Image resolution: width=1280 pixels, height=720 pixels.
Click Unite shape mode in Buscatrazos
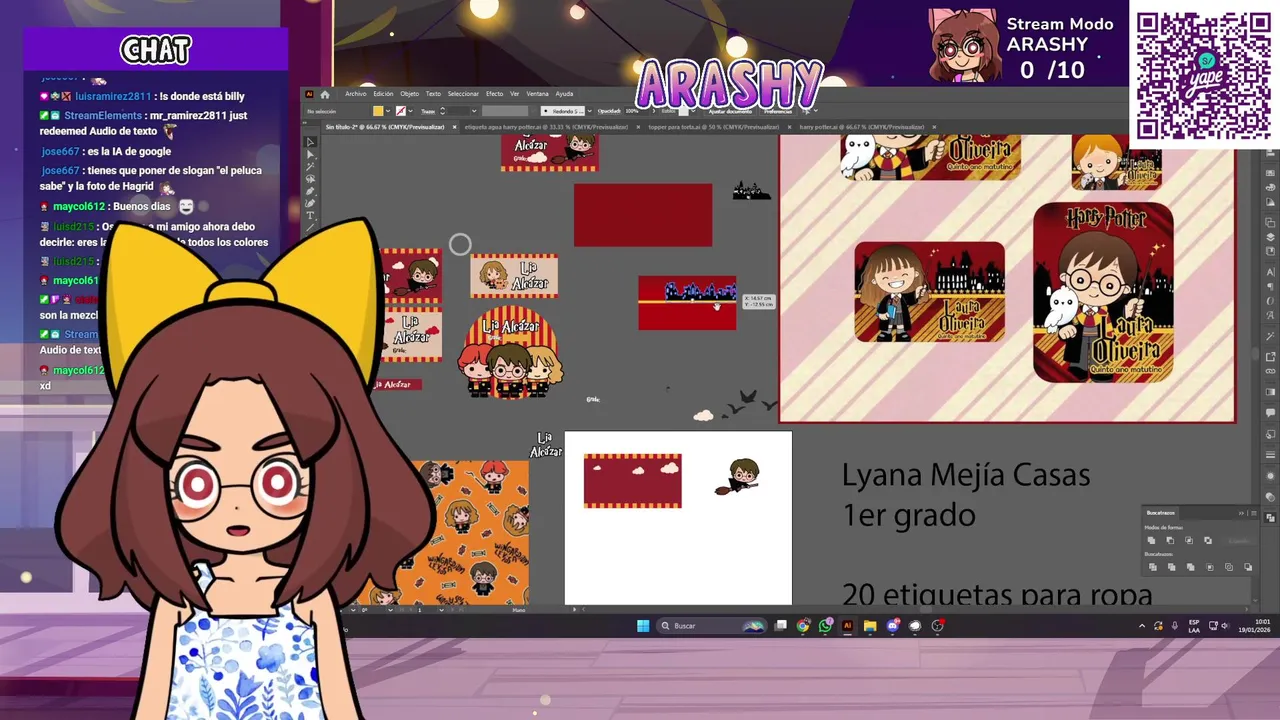(x=1151, y=540)
